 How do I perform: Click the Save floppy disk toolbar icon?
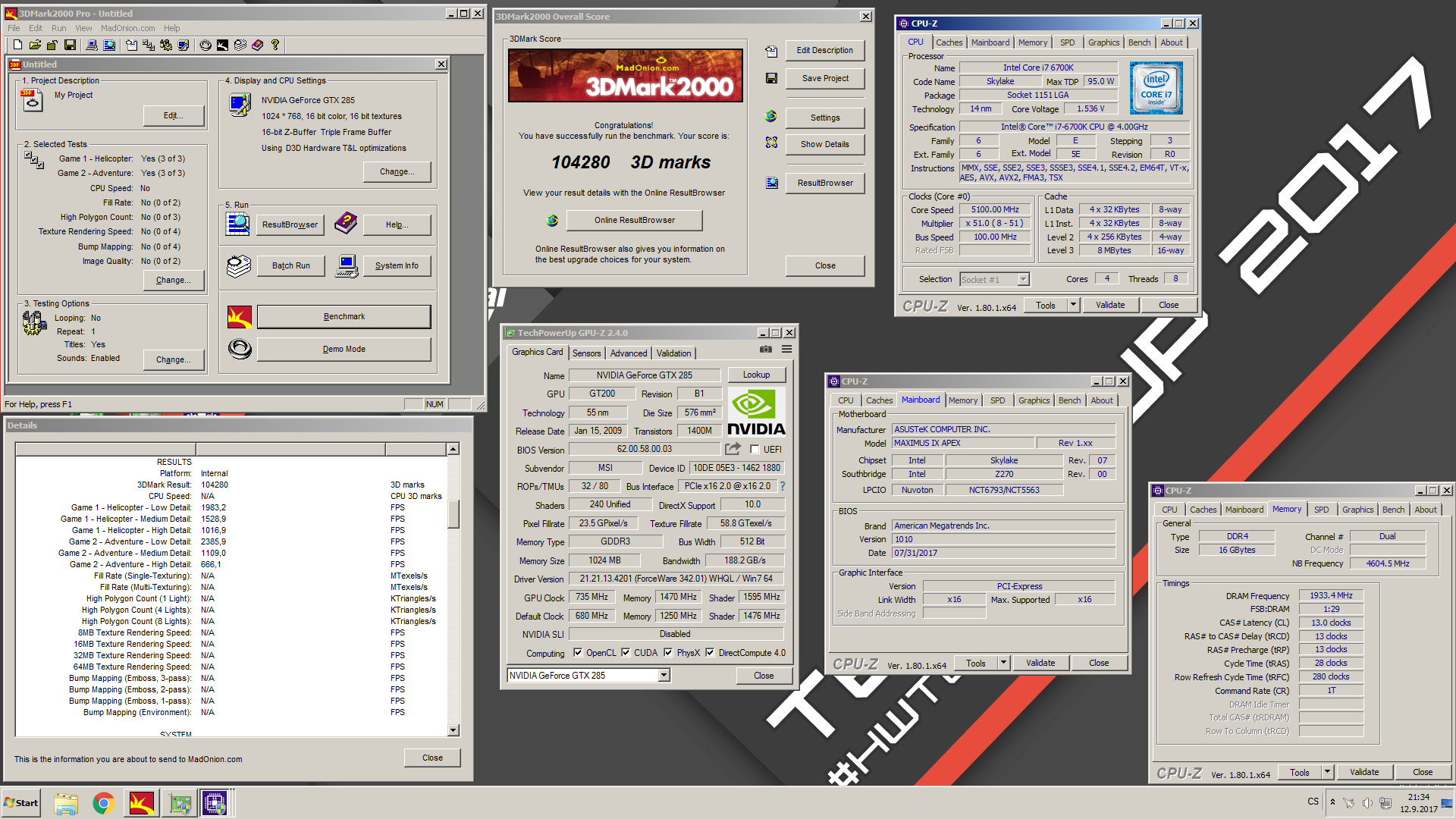(x=70, y=45)
